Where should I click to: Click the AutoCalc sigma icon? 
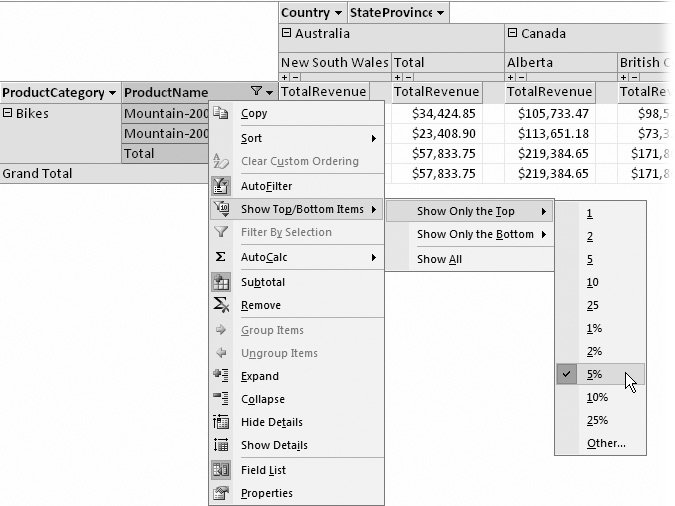coord(220,257)
